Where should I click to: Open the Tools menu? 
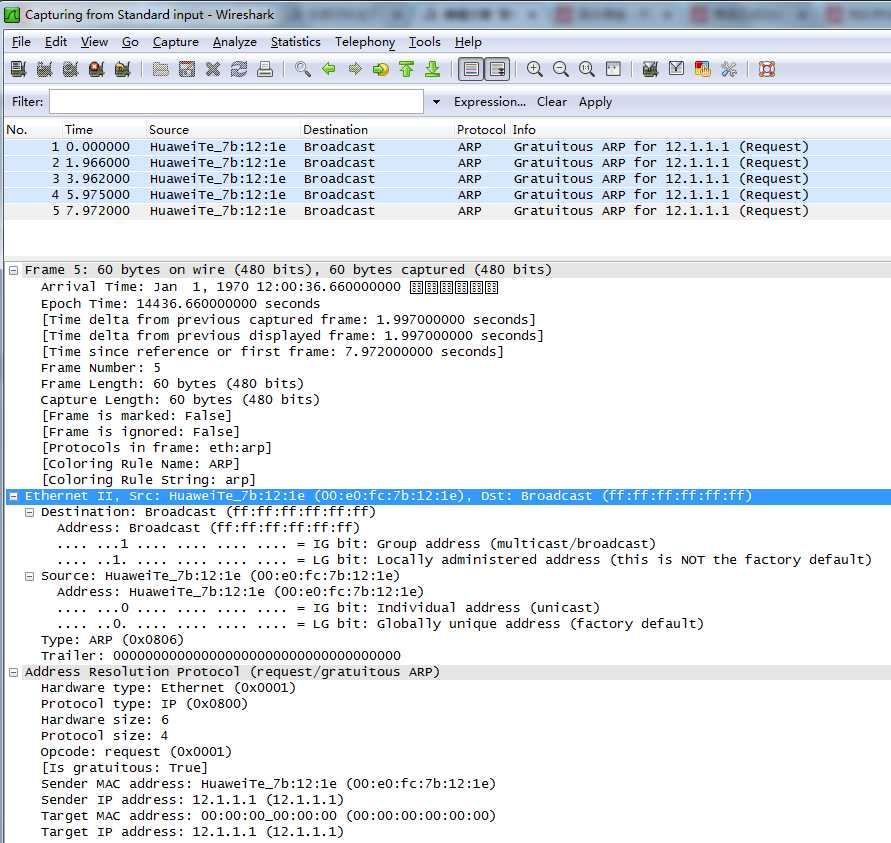coord(425,42)
